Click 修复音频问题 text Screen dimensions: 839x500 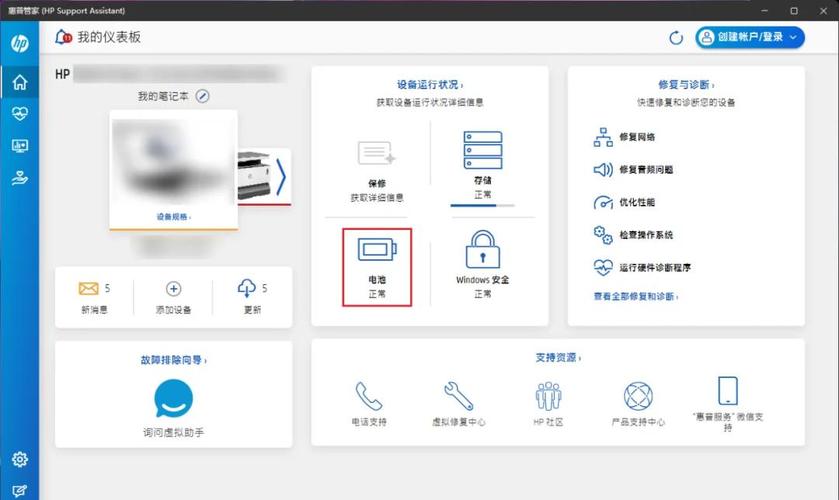[646, 170]
